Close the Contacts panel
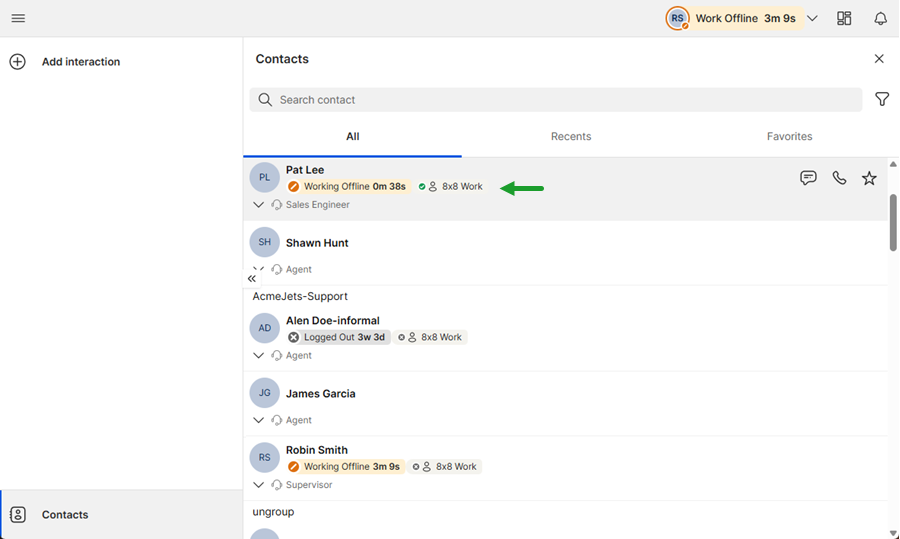The image size is (900, 539). click(879, 59)
